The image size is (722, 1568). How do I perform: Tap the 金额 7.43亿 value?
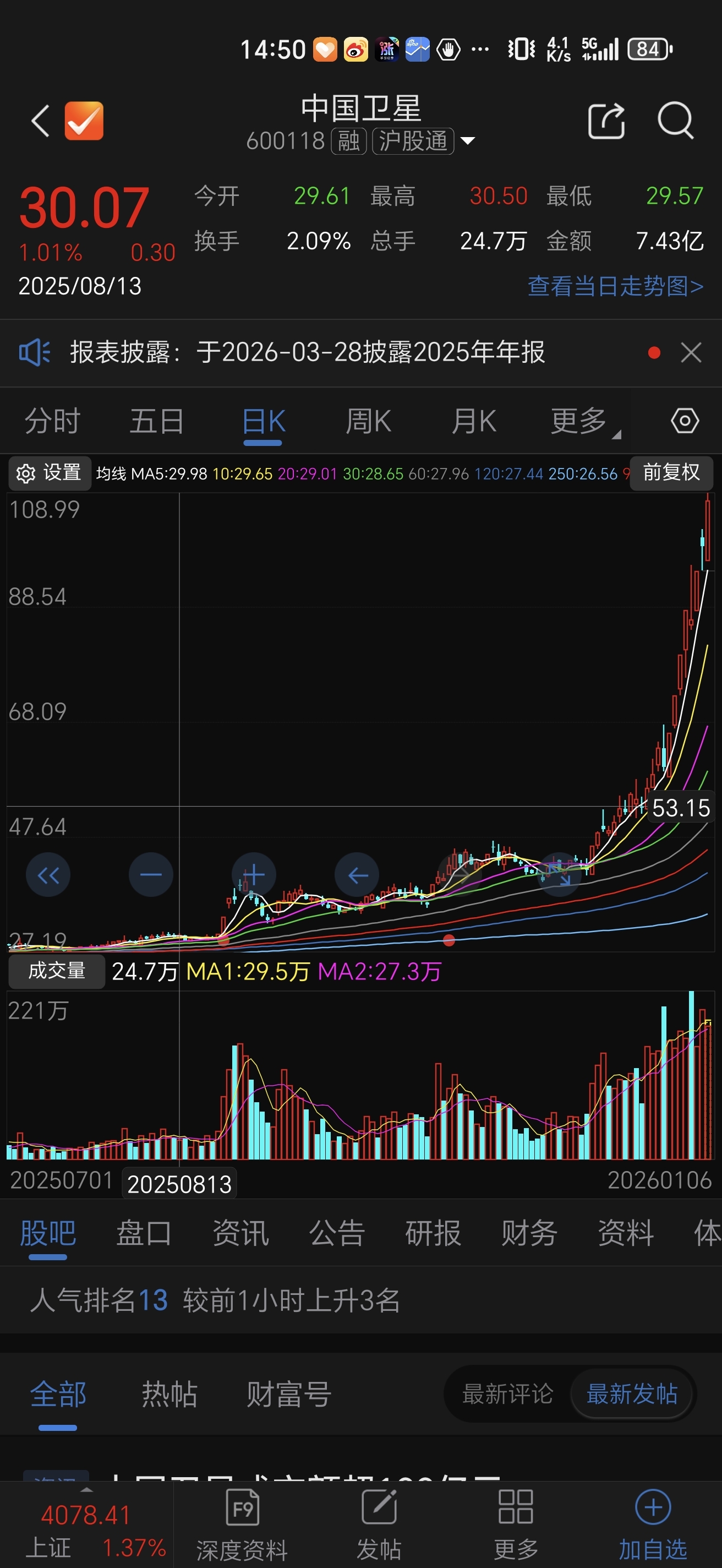point(670,241)
